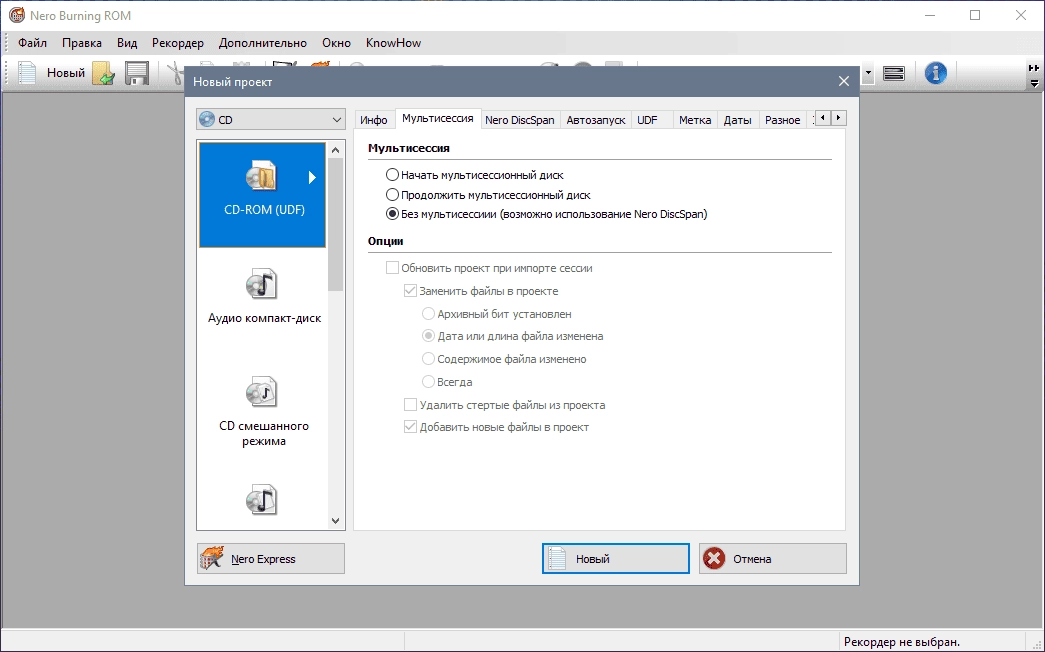The height and width of the screenshot is (652, 1045).
Task: Open the Файл menu
Action: (x=33, y=43)
